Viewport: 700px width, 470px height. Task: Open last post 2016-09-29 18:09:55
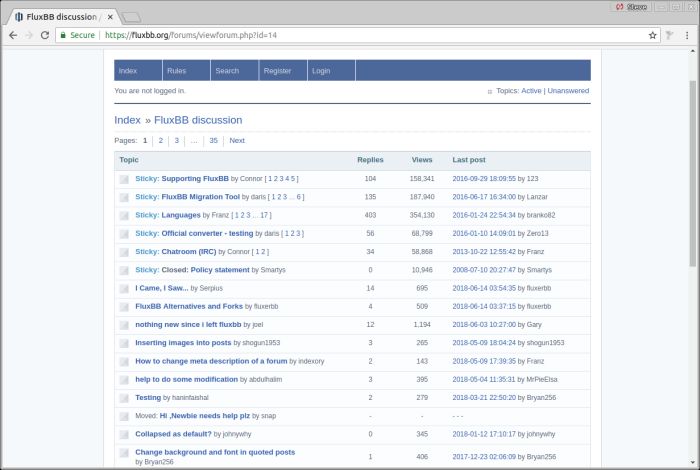click(x=484, y=179)
